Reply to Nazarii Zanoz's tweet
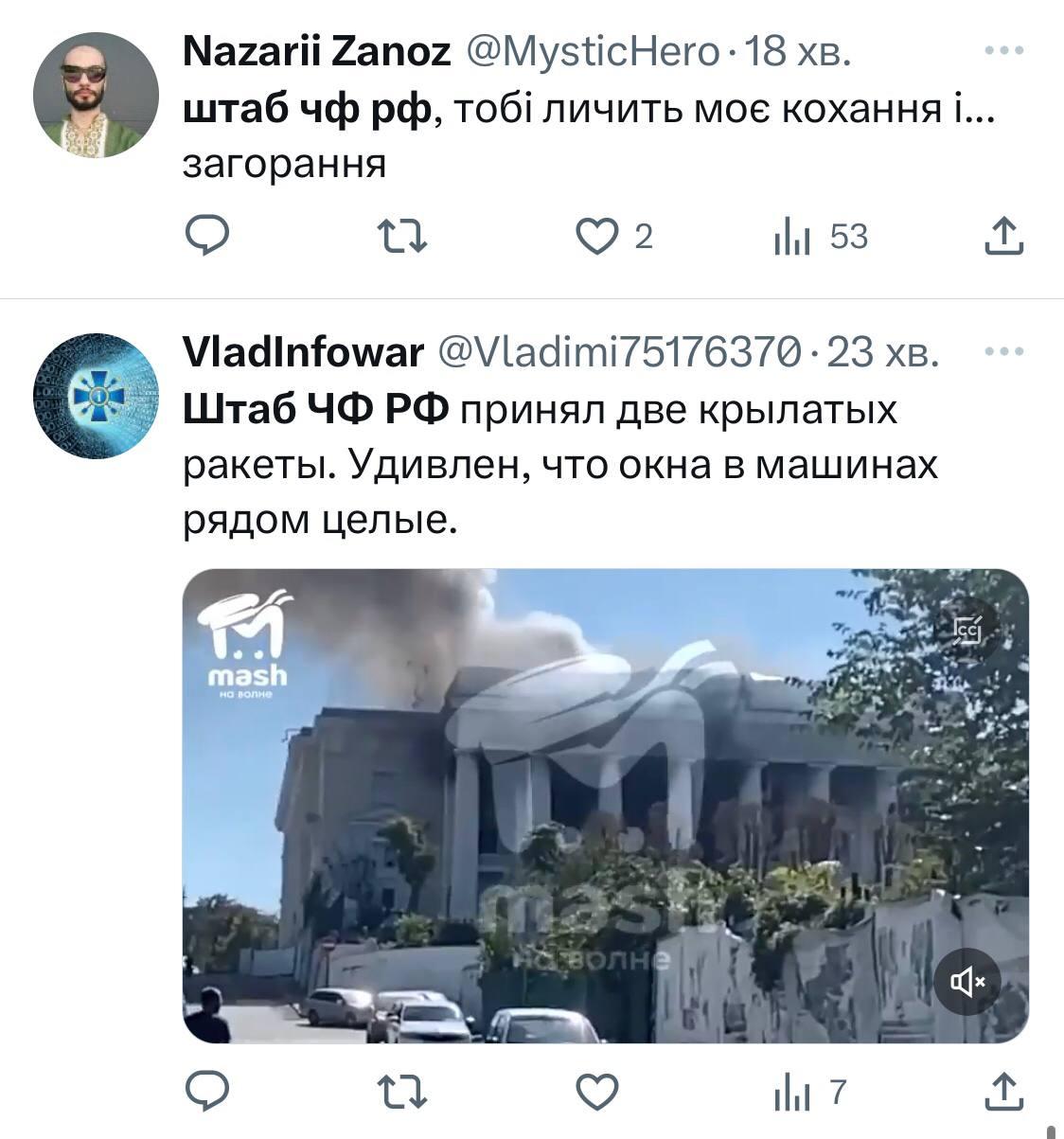This screenshot has height=1139, width=1064. click(205, 236)
